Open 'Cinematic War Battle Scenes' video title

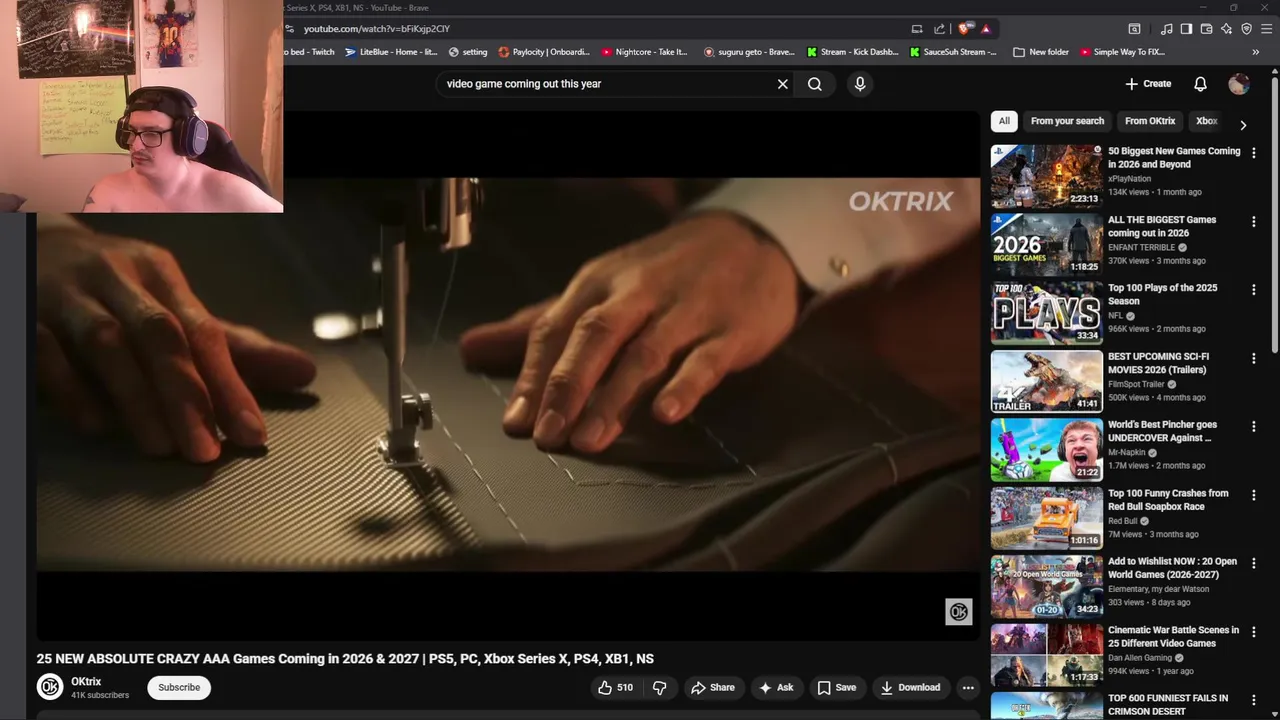click(x=1173, y=637)
